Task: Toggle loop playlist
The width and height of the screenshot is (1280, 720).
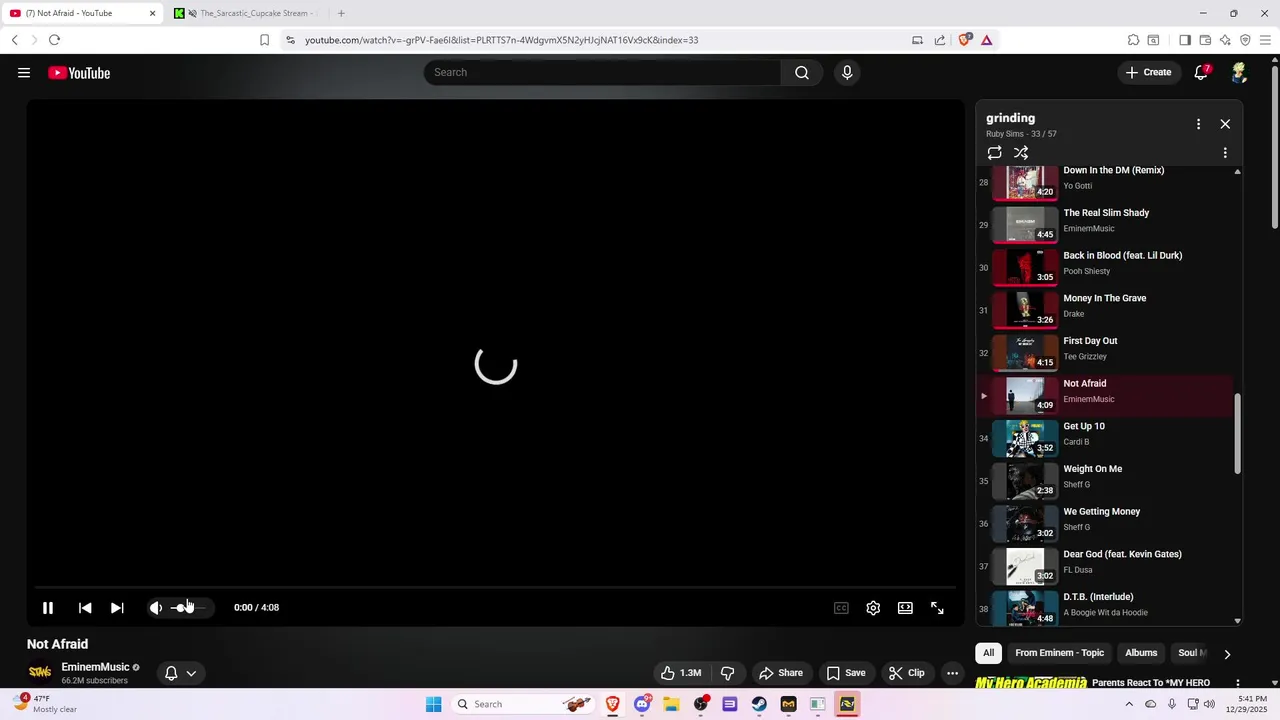Action: pos(994,153)
